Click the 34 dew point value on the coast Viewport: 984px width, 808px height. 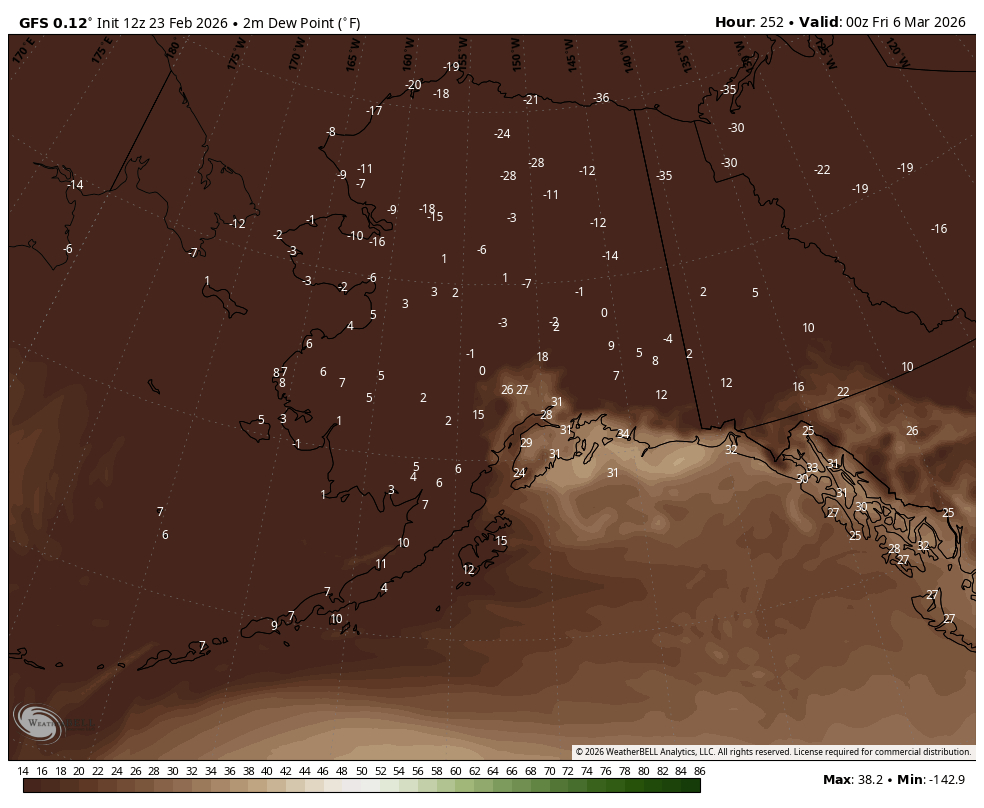[623, 434]
